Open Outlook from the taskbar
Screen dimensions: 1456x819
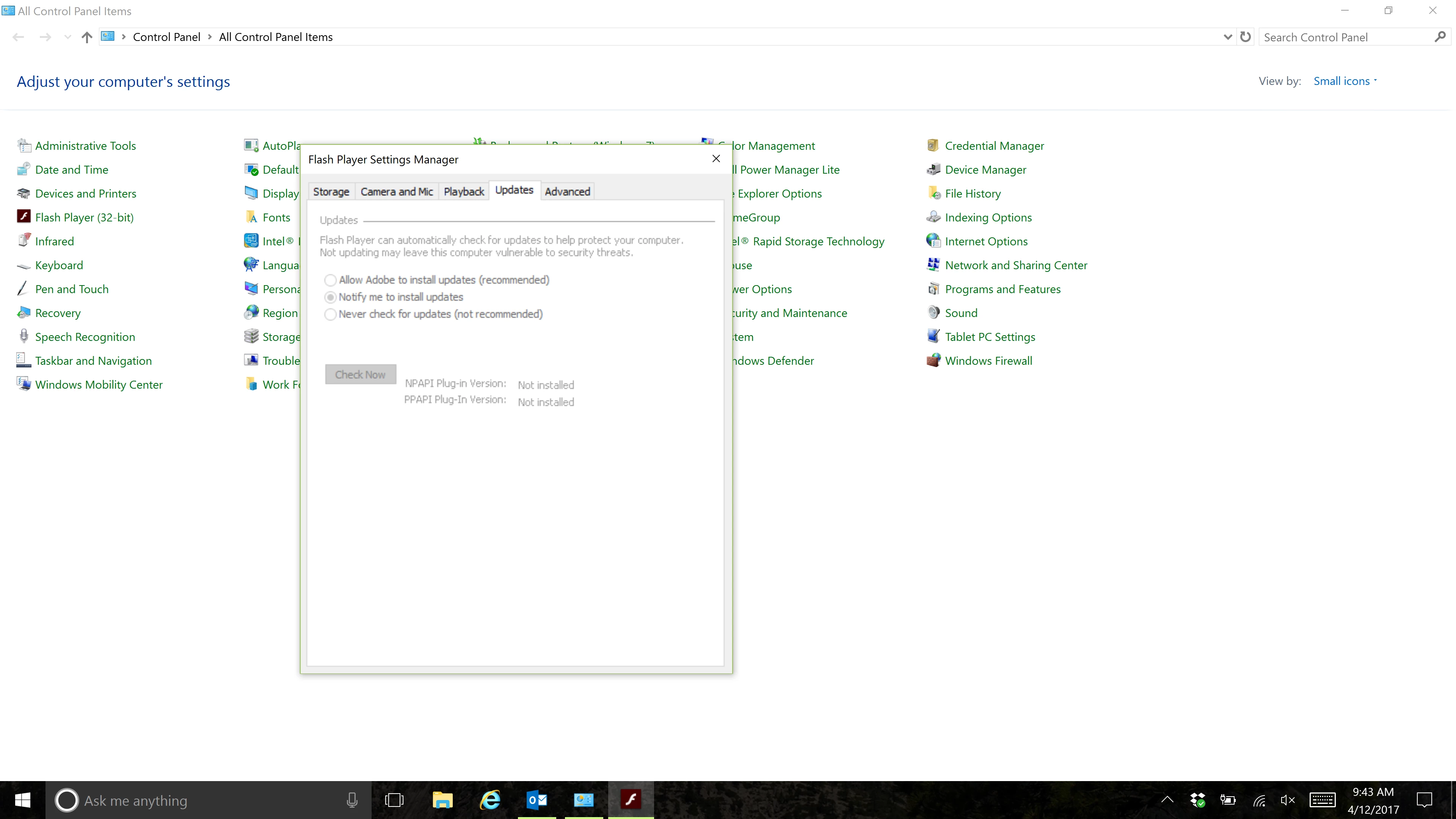537,800
